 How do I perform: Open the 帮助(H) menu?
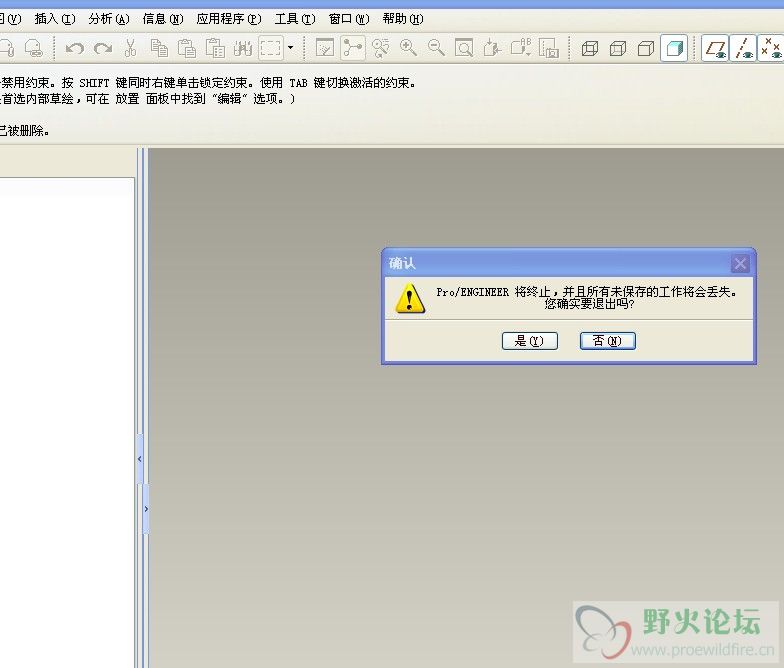[403, 19]
